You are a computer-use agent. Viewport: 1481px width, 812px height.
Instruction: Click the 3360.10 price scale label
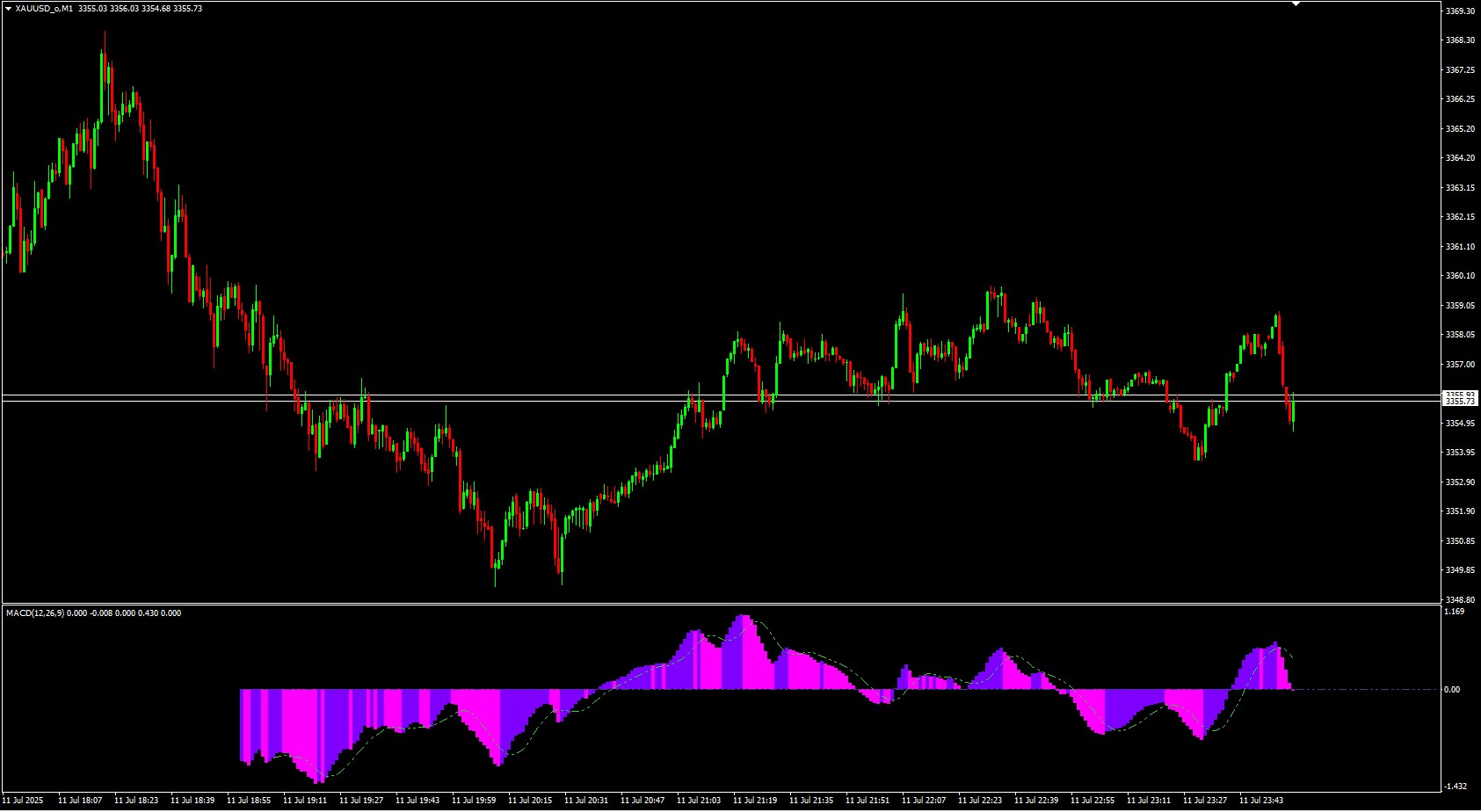[x=1459, y=276]
